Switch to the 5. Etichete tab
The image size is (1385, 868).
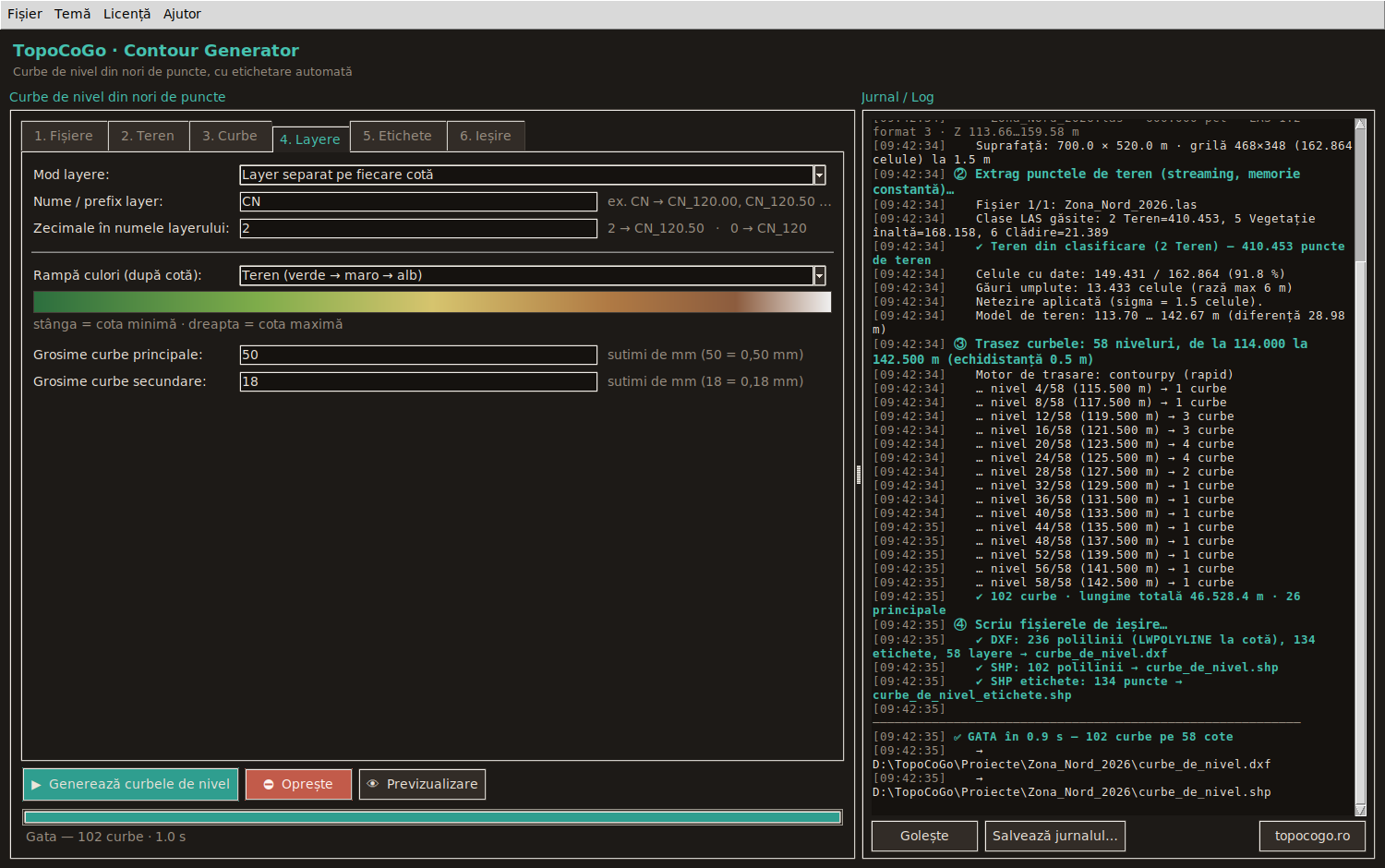pyautogui.click(x=398, y=136)
